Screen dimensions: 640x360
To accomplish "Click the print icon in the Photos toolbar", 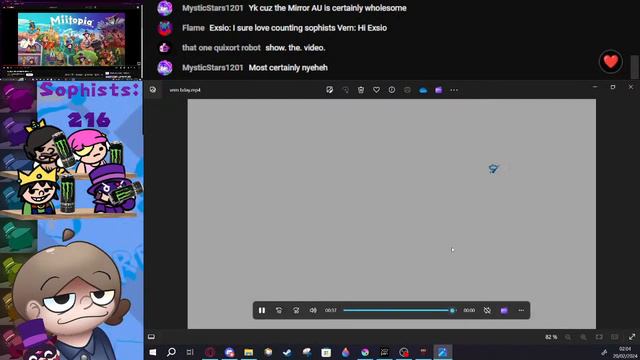I will pos(407,90).
